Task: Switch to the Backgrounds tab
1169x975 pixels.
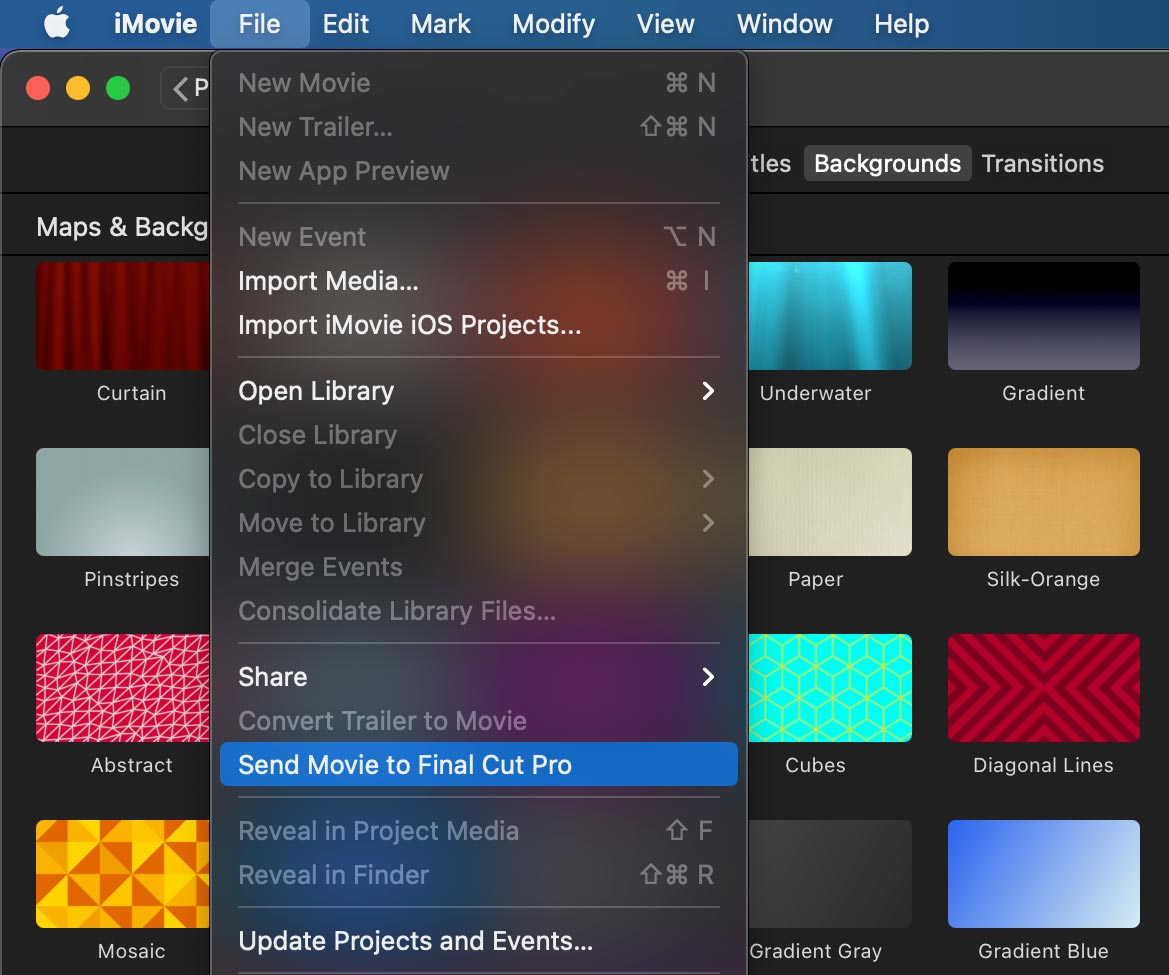Action: (x=887, y=163)
